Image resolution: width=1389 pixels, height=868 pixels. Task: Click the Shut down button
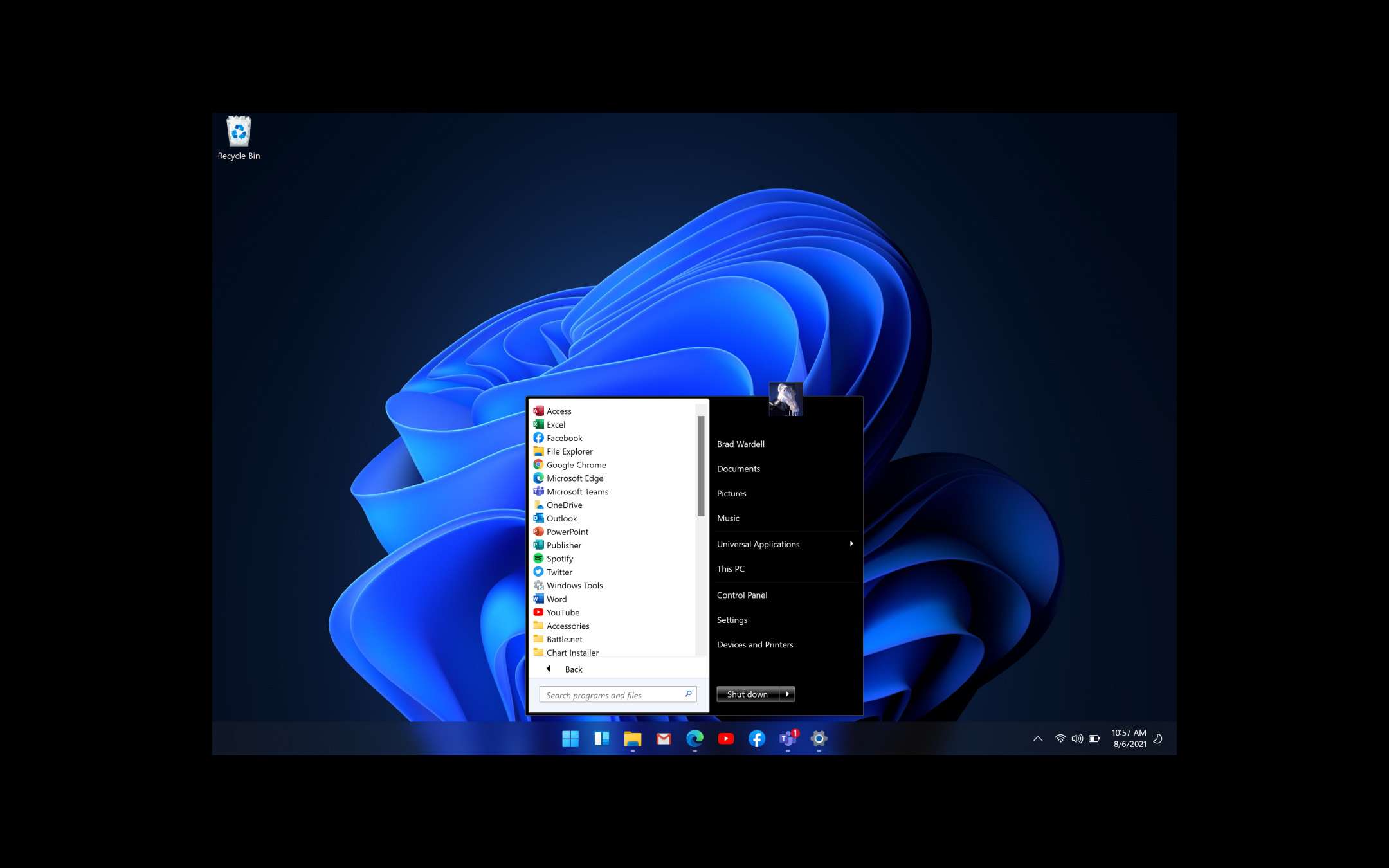[x=748, y=694]
